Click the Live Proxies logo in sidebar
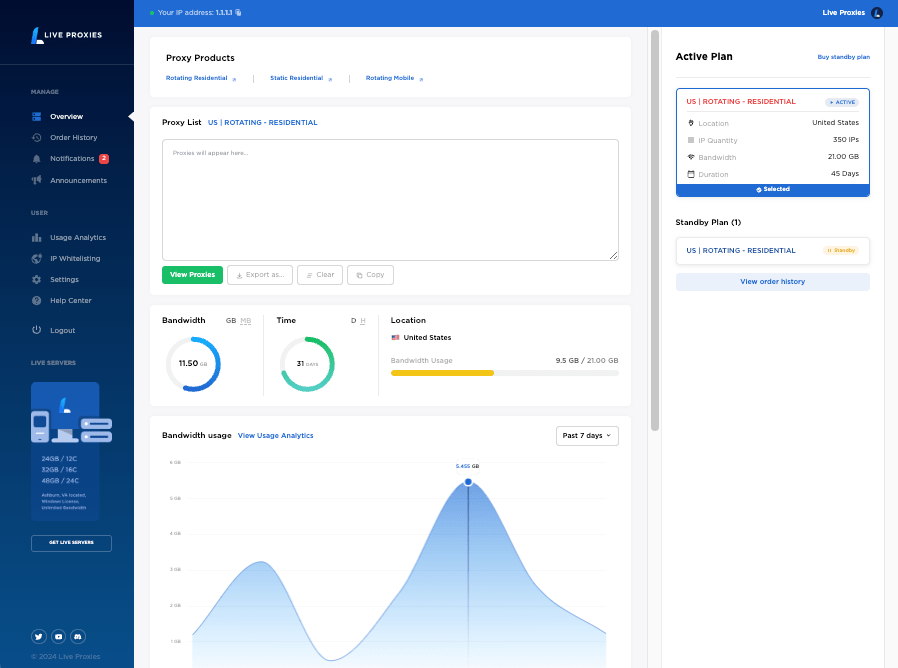The height and width of the screenshot is (668, 898). click(x=66, y=36)
